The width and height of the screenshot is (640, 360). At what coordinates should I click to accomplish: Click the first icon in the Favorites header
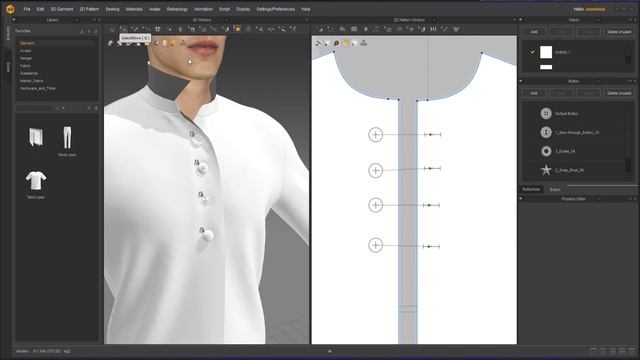coord(82,31)
